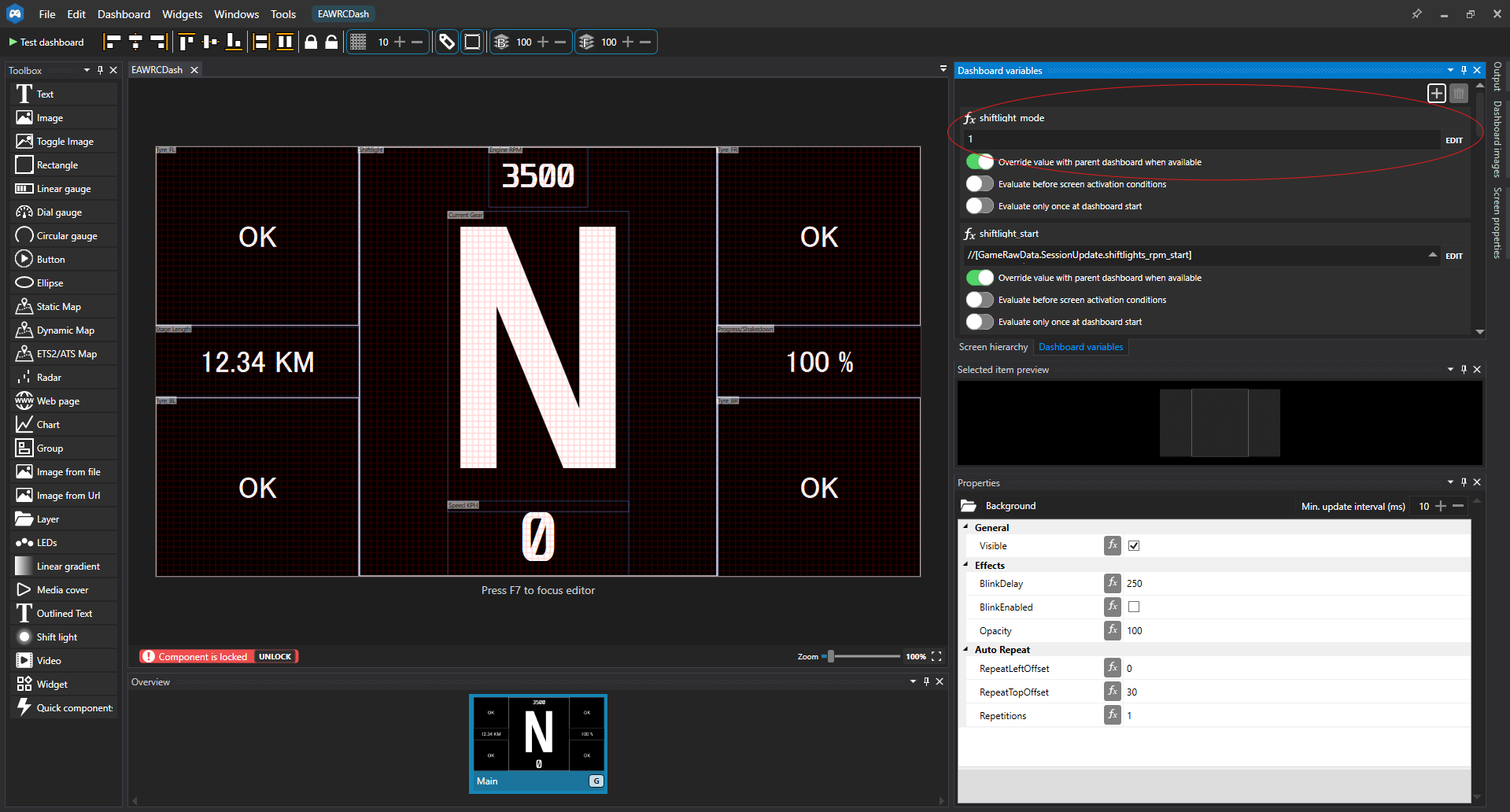Screen dimensions: 1510x812
Task: Add a new dashboard variable
Action: [1436, 93]
